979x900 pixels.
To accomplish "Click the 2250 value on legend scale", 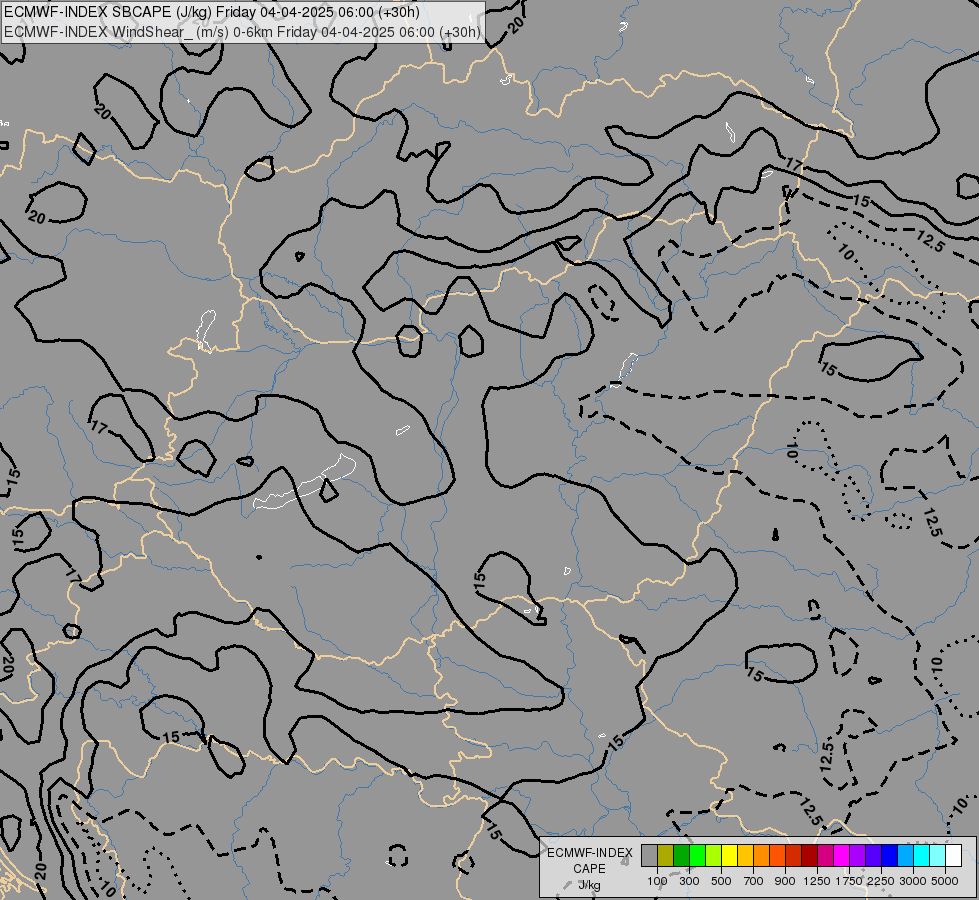I will 881,881.
